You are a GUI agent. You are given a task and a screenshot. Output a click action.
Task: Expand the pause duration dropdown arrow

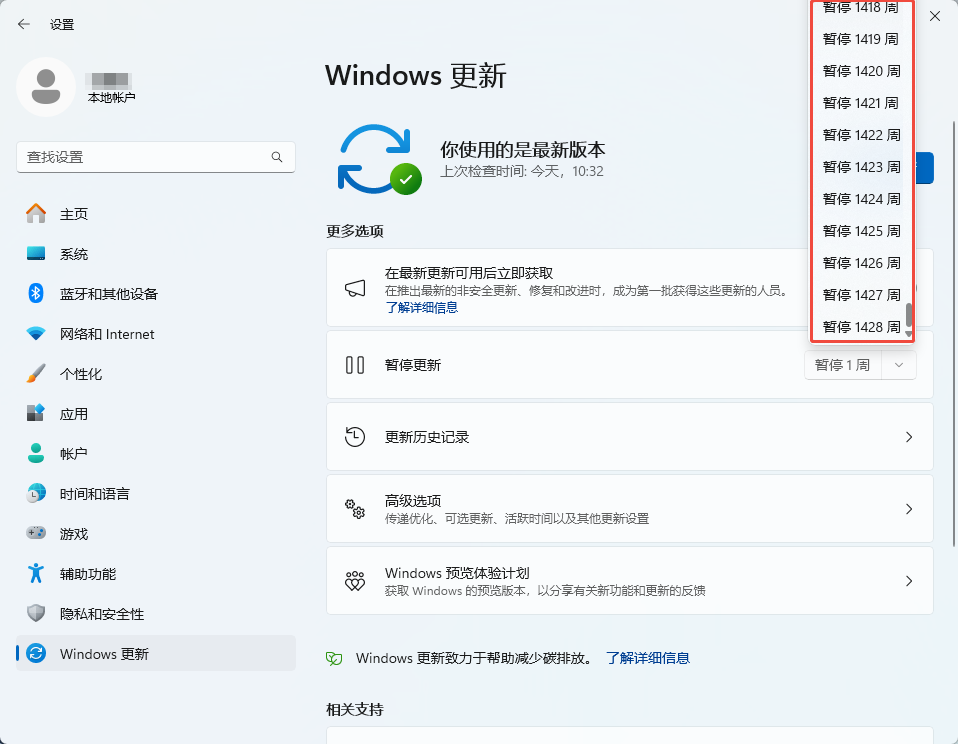click(899, 365)
